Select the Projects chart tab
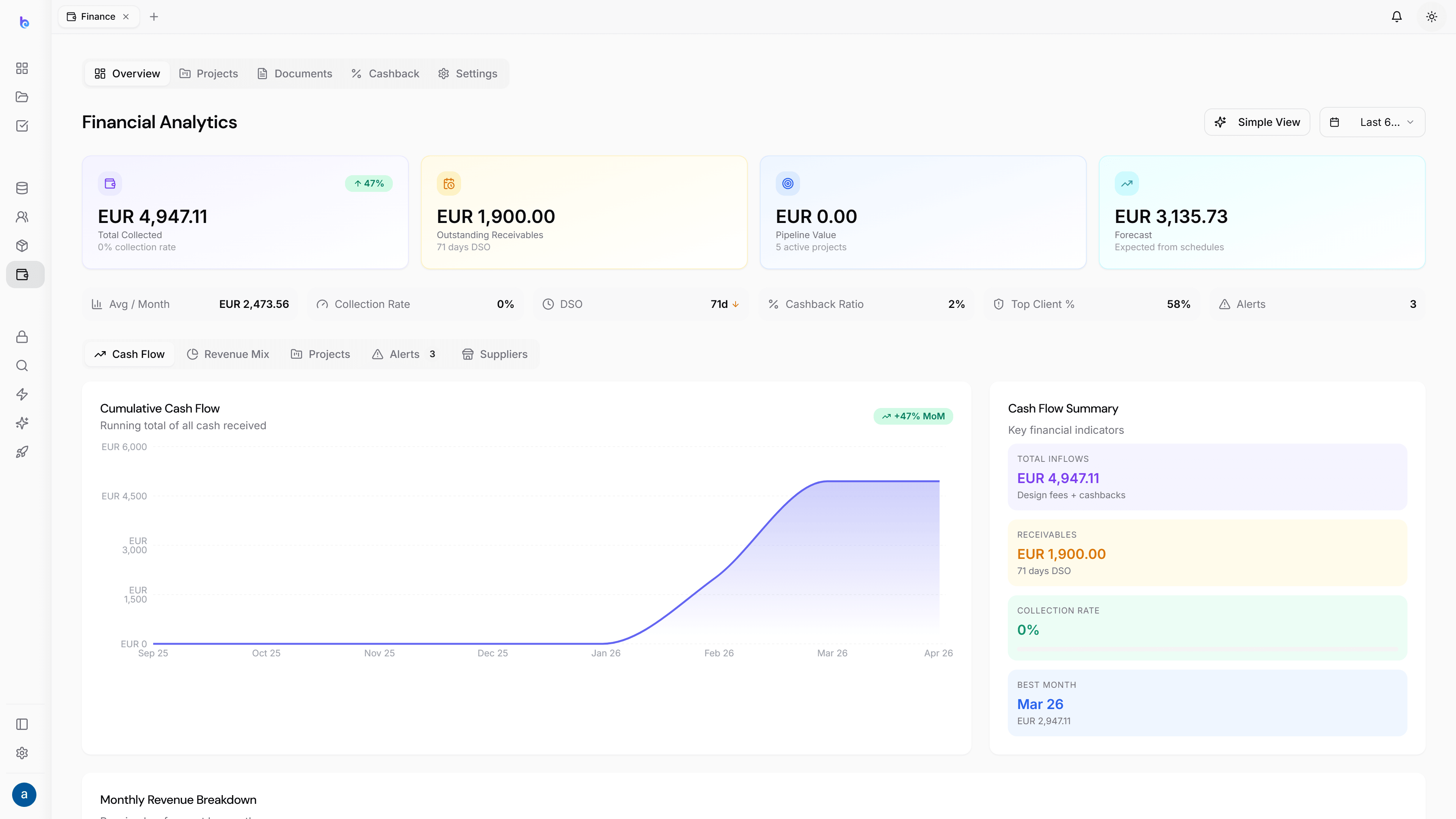Screen dimensions: 1456x819 pos(320,355)
